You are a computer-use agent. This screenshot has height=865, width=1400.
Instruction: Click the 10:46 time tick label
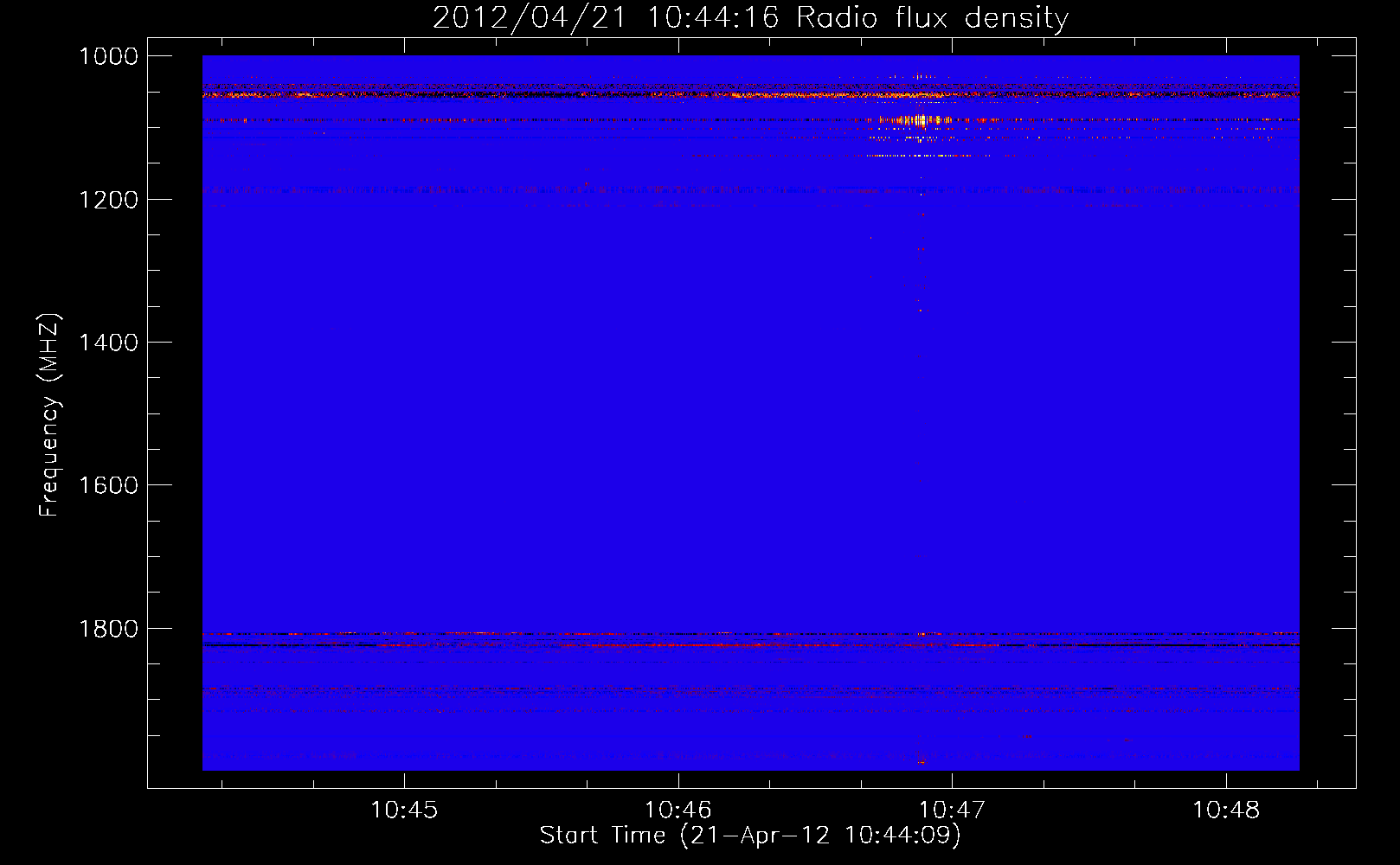678,810
